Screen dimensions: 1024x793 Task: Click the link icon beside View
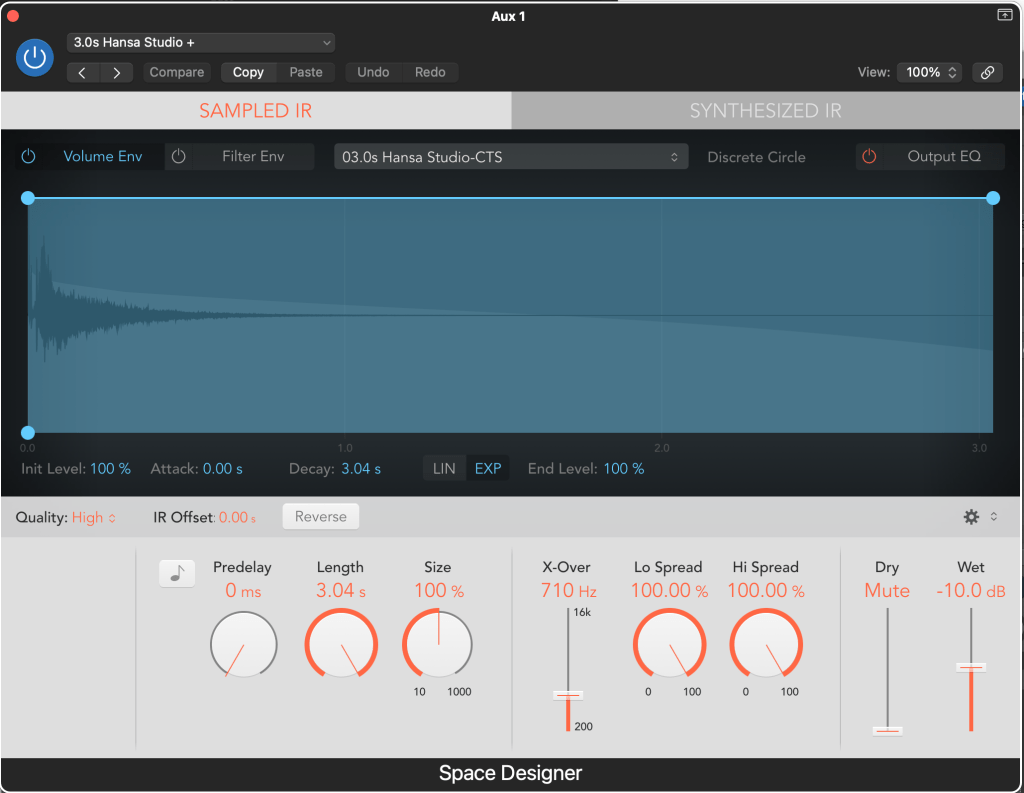pyautogui.click(x=987, y=72)
